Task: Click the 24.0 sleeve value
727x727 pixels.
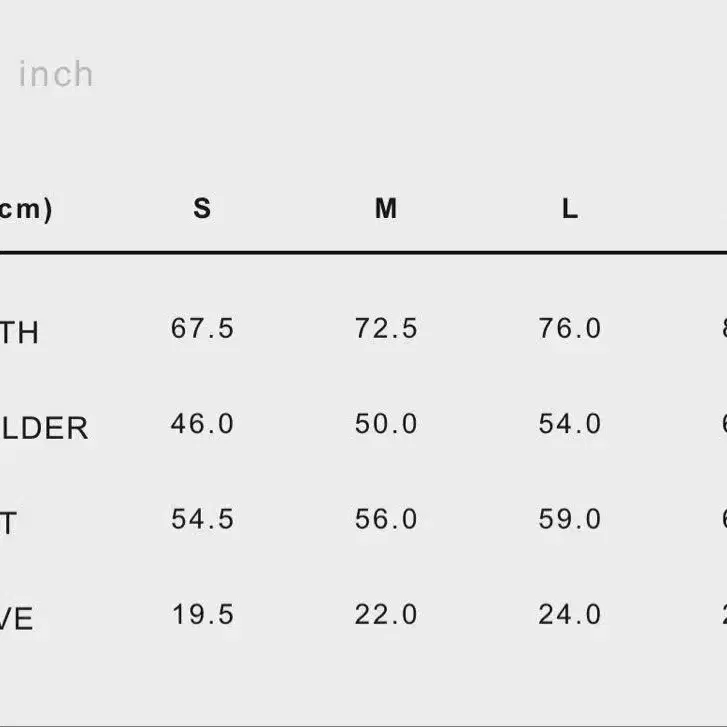Action: click(x=570, y=614)
